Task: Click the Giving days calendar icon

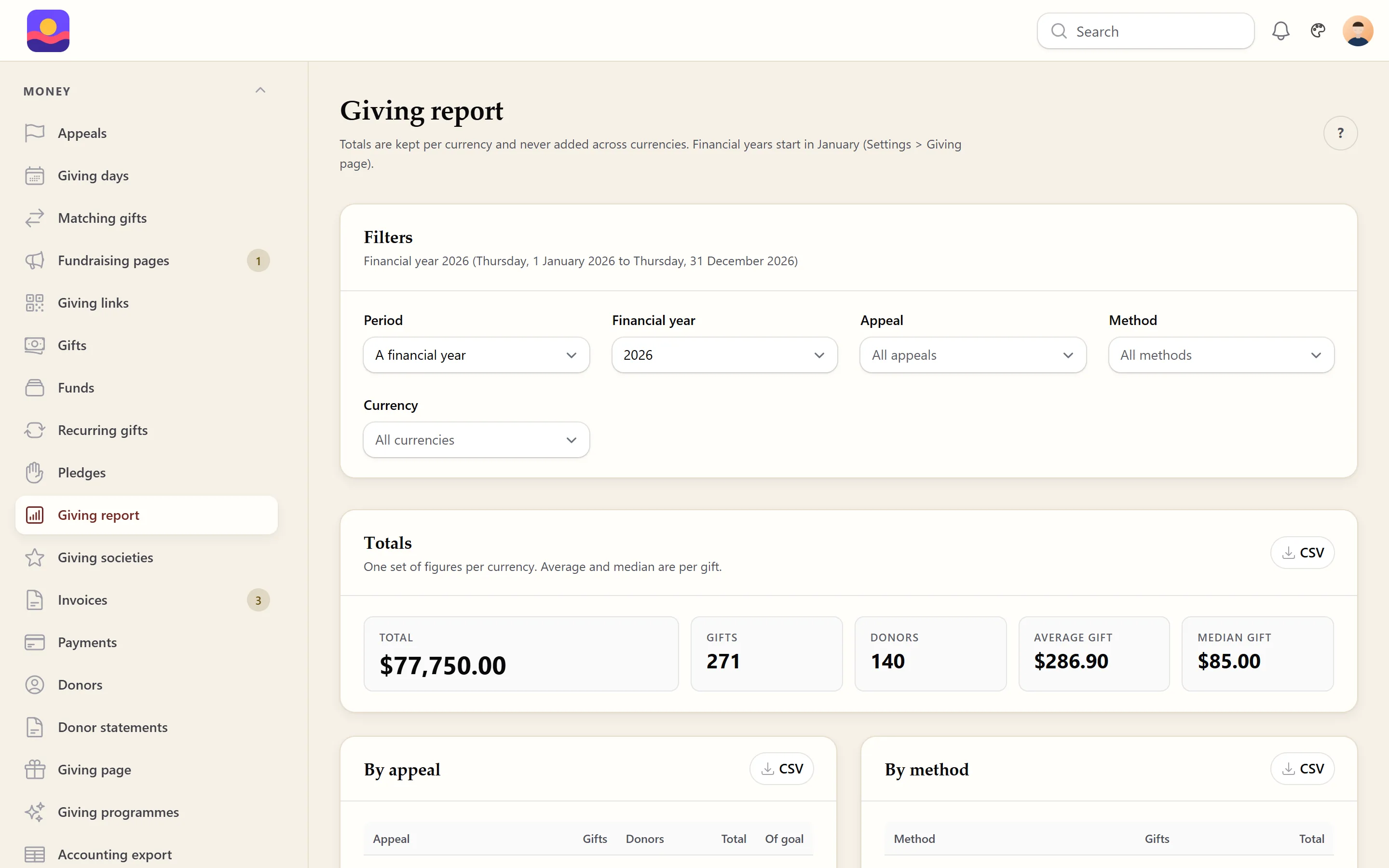Action: (x=34, y=176)
